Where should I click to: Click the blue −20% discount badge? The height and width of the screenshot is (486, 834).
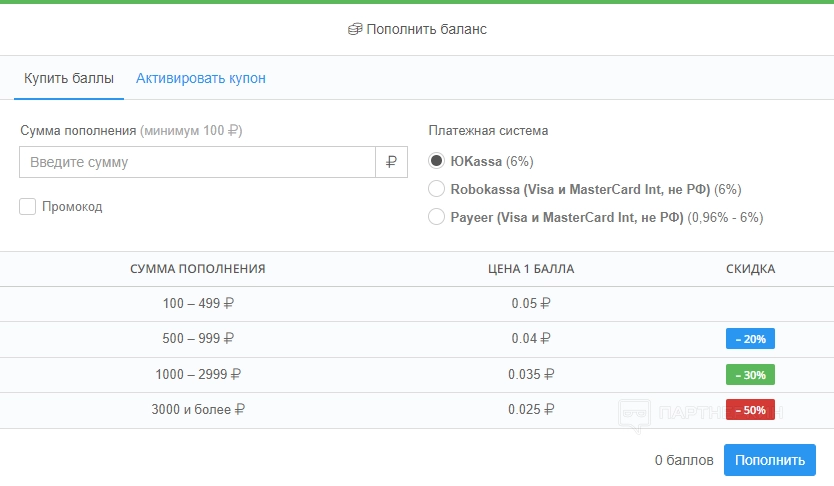(x=750, y=339)
